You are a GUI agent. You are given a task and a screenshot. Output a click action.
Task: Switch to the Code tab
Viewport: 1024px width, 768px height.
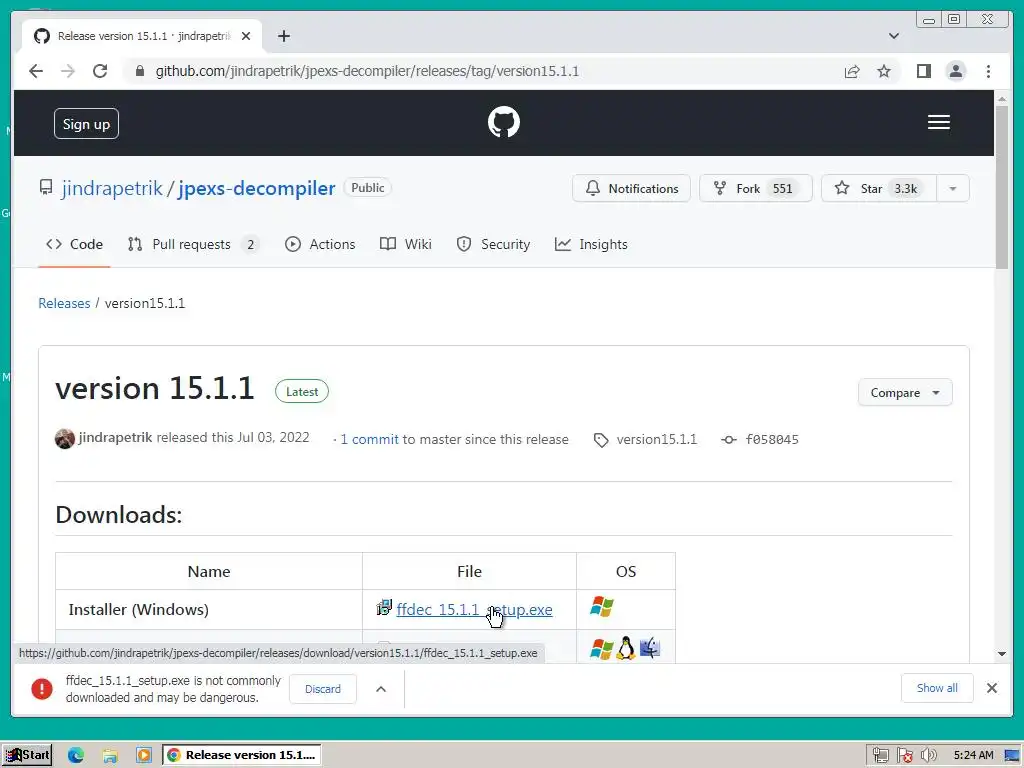click(74, 244)
